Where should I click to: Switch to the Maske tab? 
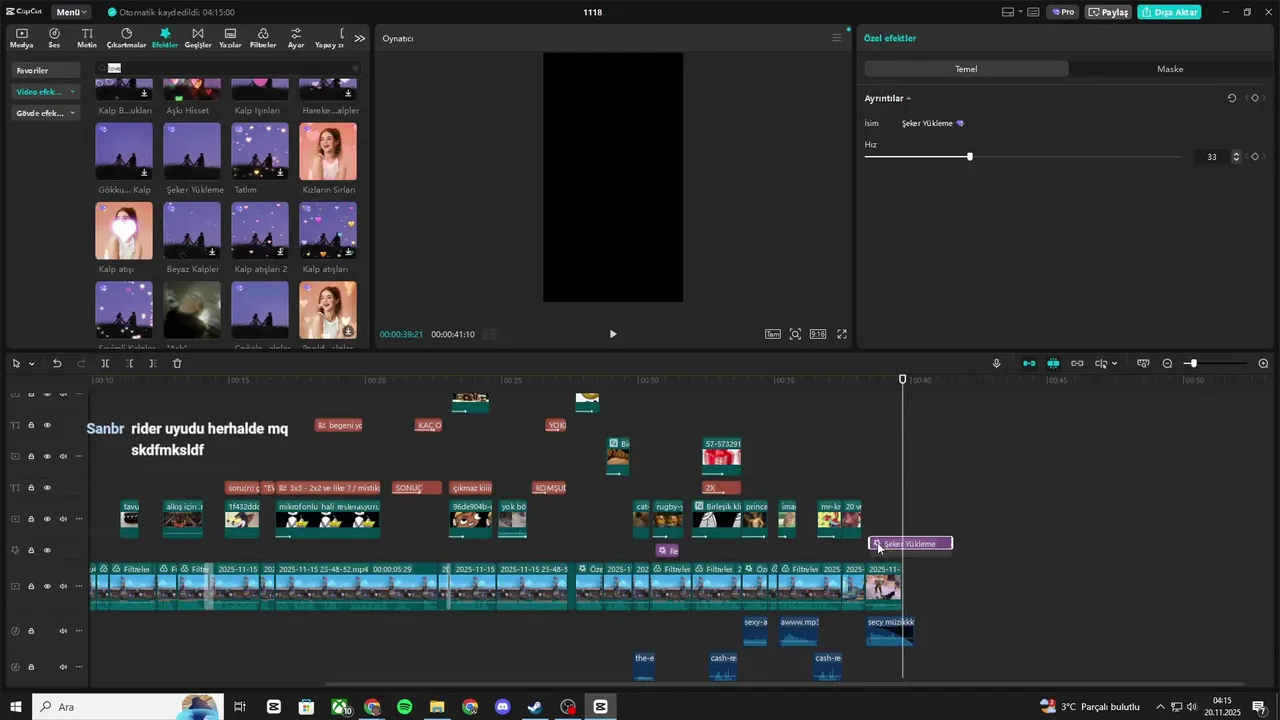[x=1170, y=69]
